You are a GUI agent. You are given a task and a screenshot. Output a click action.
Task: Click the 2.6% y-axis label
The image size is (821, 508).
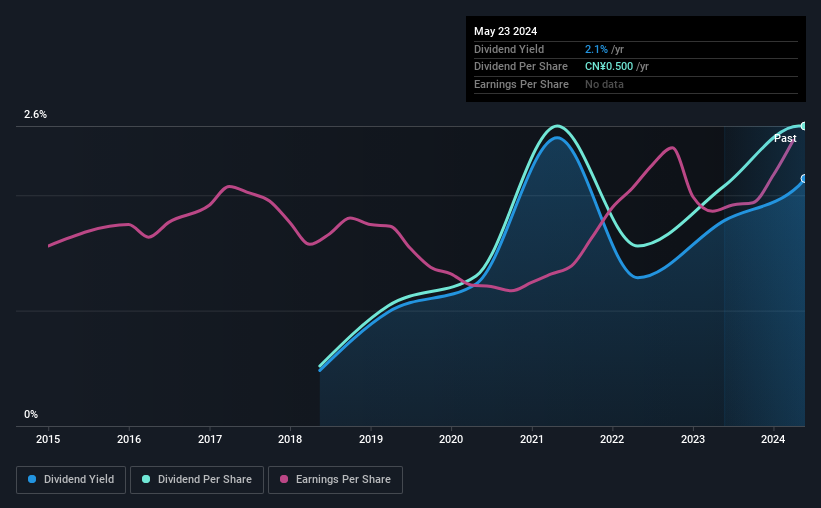(35, 114)
